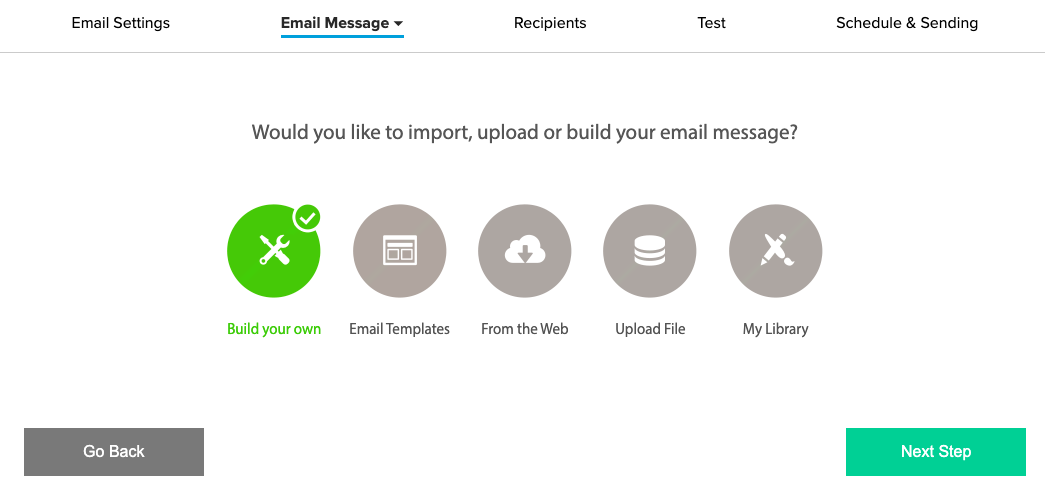Viewport: 1045px width, 489px height.
Task: Click the Build your own label
Action: [x=274, y=329]
